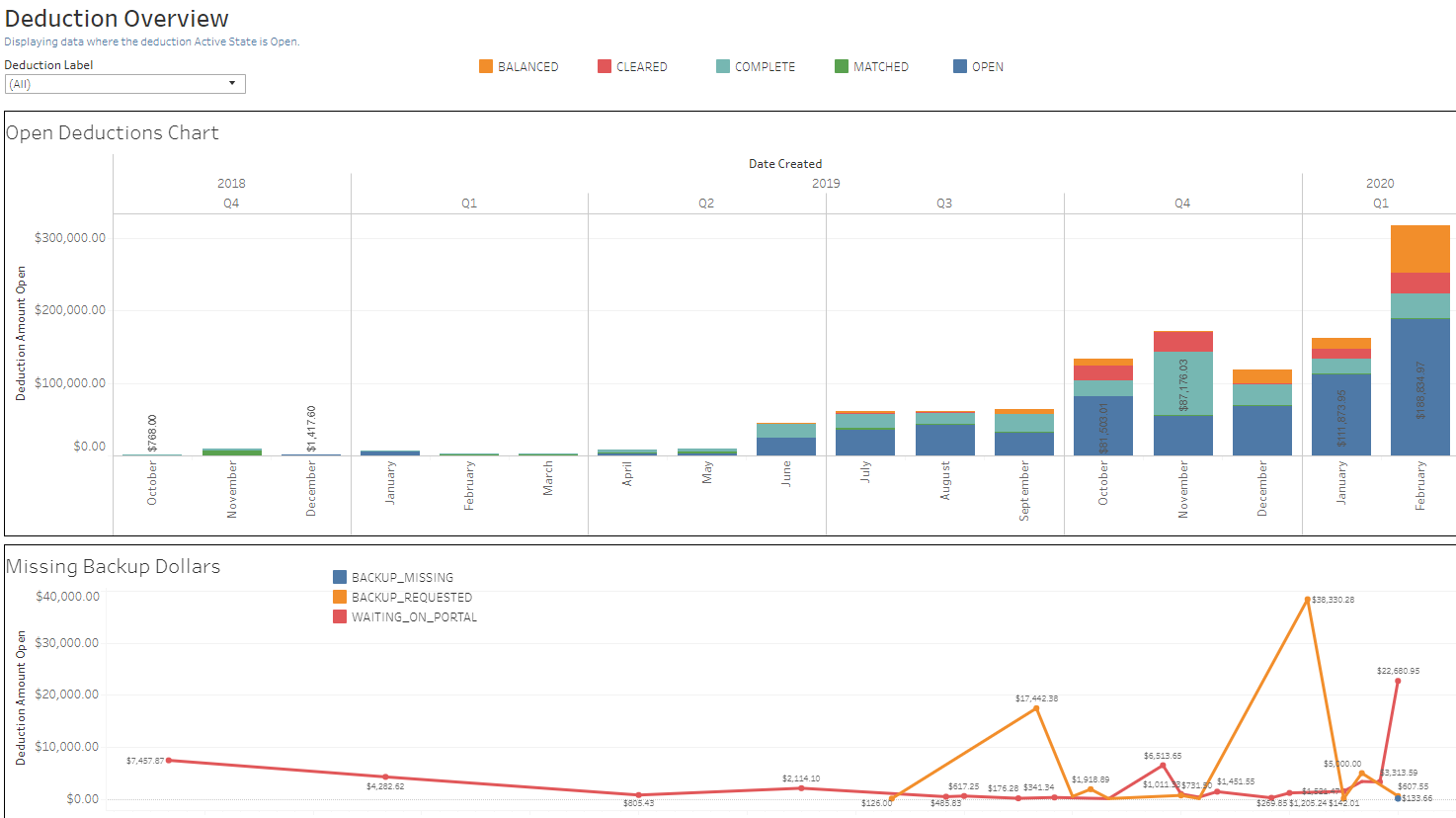Click the February 2020 blue OPEN bar segment

tap(1420, 387)
